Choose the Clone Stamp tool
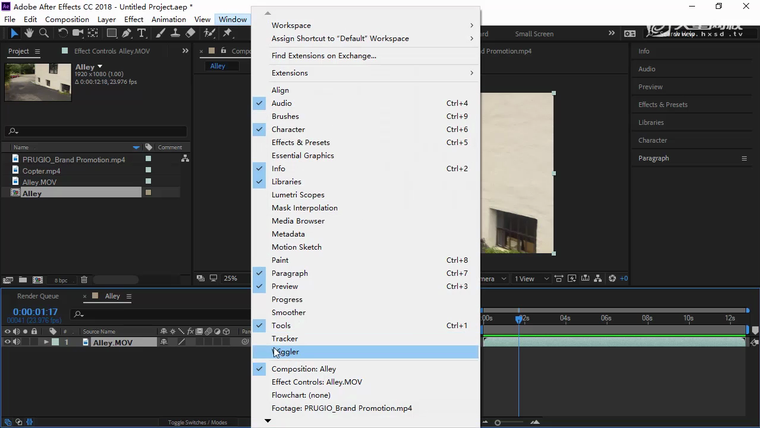This screenshot has width=760, height=428. [174, 33]
